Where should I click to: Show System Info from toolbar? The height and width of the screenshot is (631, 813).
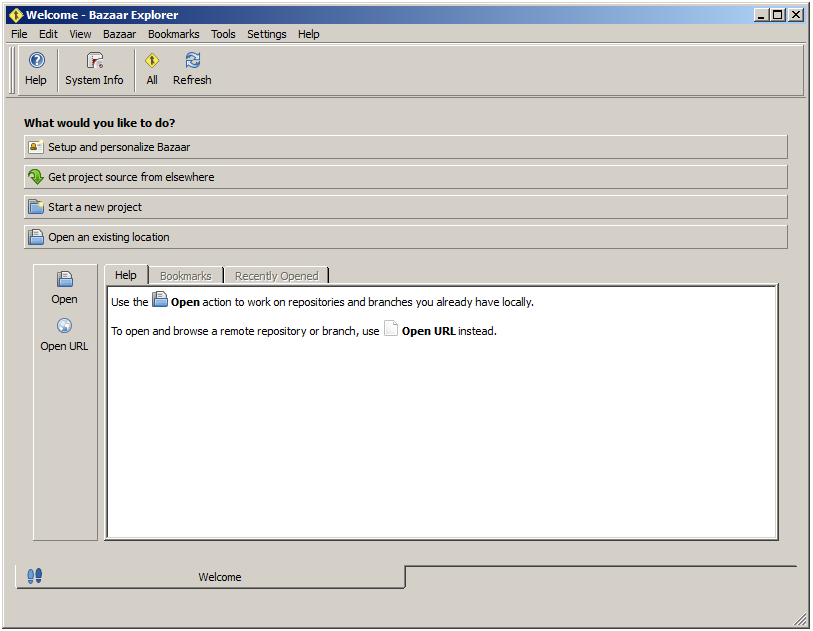pyautogui.click(x=94, y=69)
